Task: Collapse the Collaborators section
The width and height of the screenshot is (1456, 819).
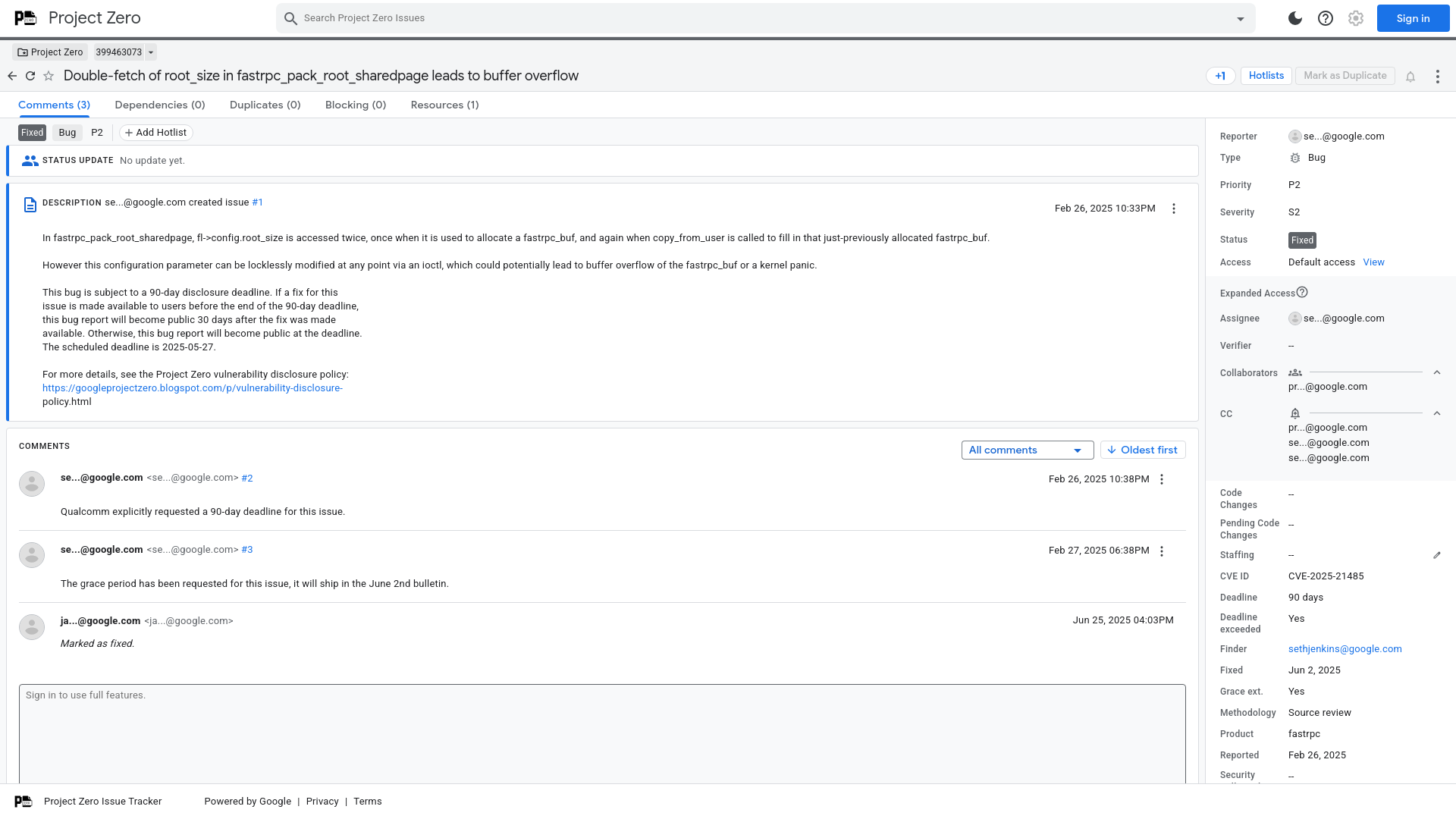Action: pyautogui.click(x=1437, y=372)
